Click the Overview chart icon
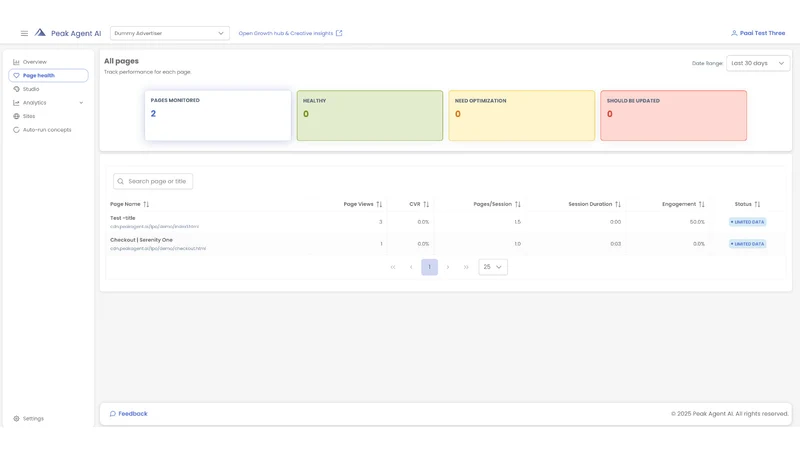Screen dimensions: 800x450 [x=16, y=62]
